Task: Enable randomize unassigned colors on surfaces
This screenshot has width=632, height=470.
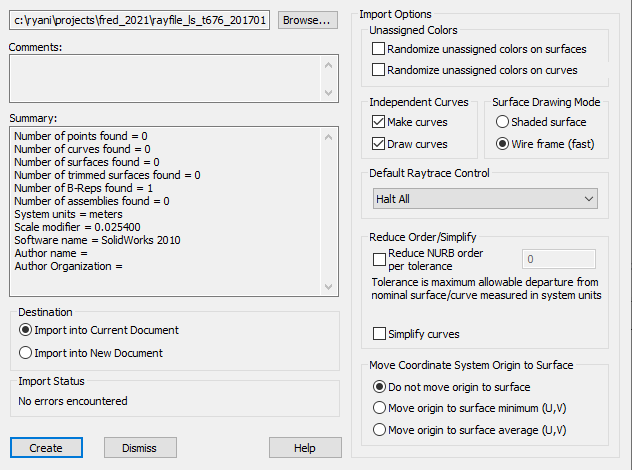Action: coord(379,48)
